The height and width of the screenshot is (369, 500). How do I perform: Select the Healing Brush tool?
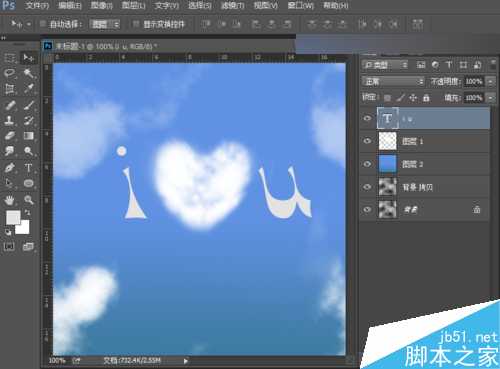(10, 105)
